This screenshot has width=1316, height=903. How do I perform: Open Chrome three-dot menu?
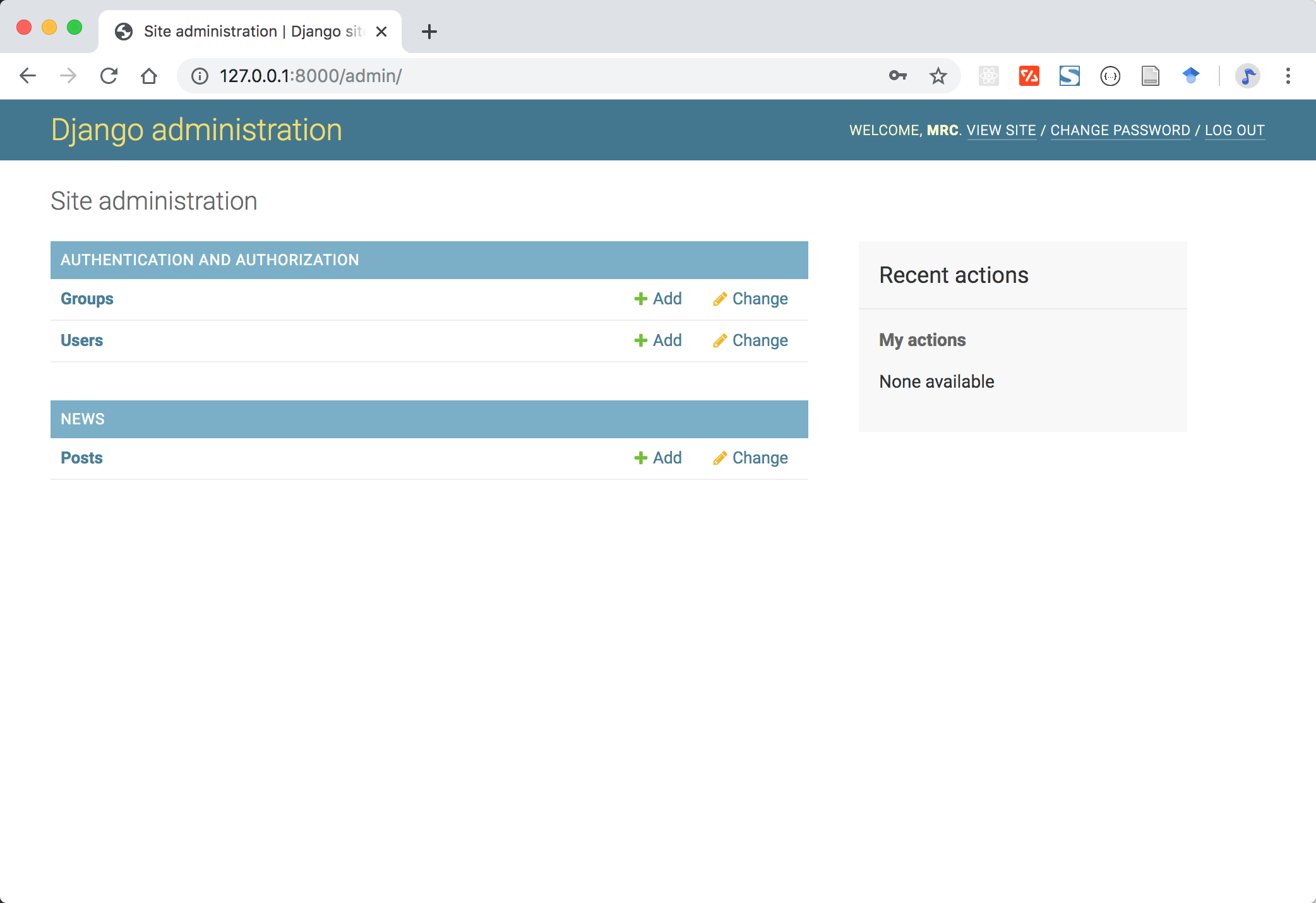tap(1288, 76)
